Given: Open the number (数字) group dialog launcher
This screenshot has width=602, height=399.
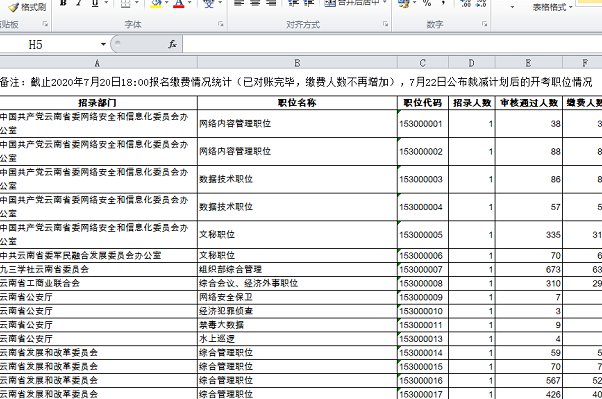Looking at the screenshot, I should click(x=485, y=24).
